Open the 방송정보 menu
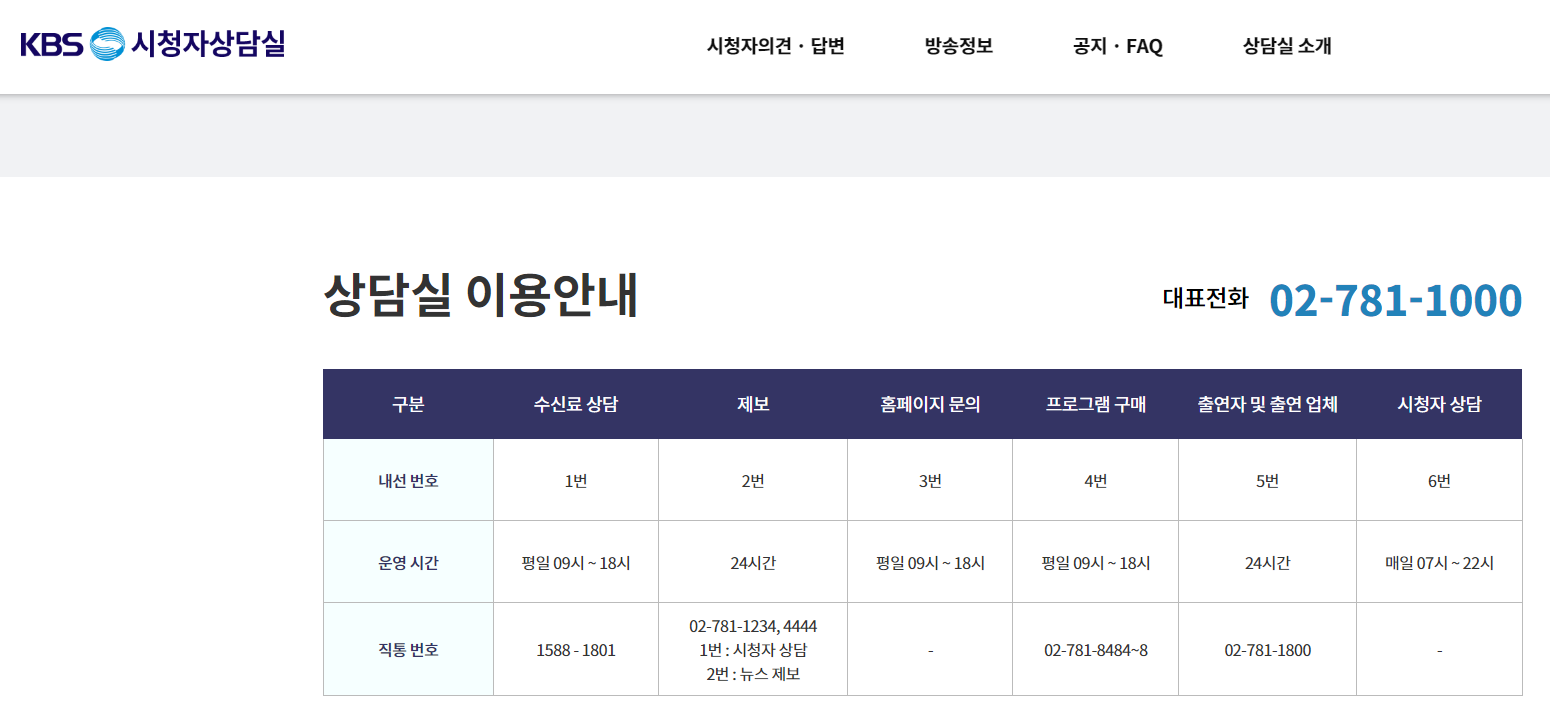 tap(959, 46)
